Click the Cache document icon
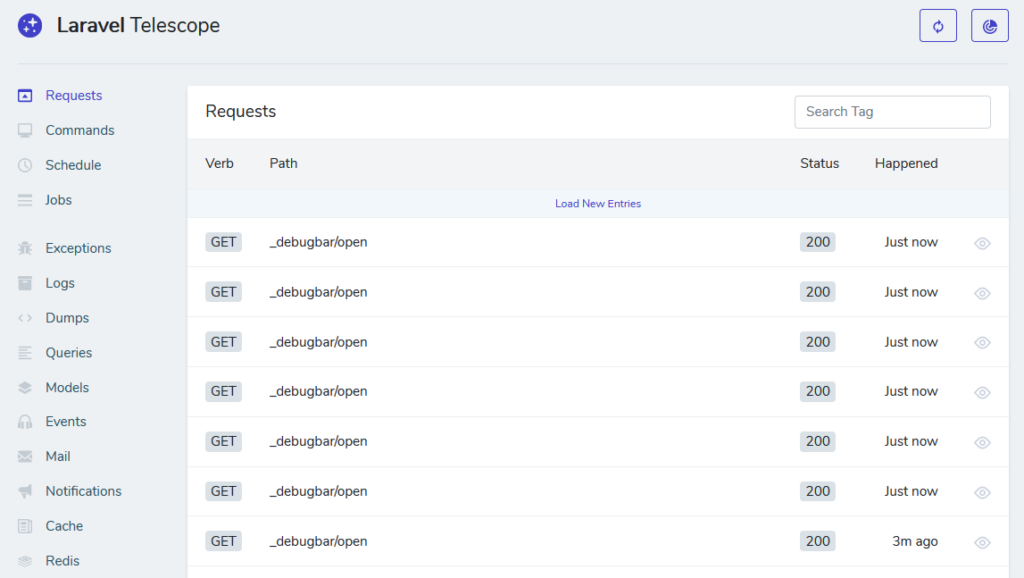Screen dimensions: 1024x578 pos(25,526)
